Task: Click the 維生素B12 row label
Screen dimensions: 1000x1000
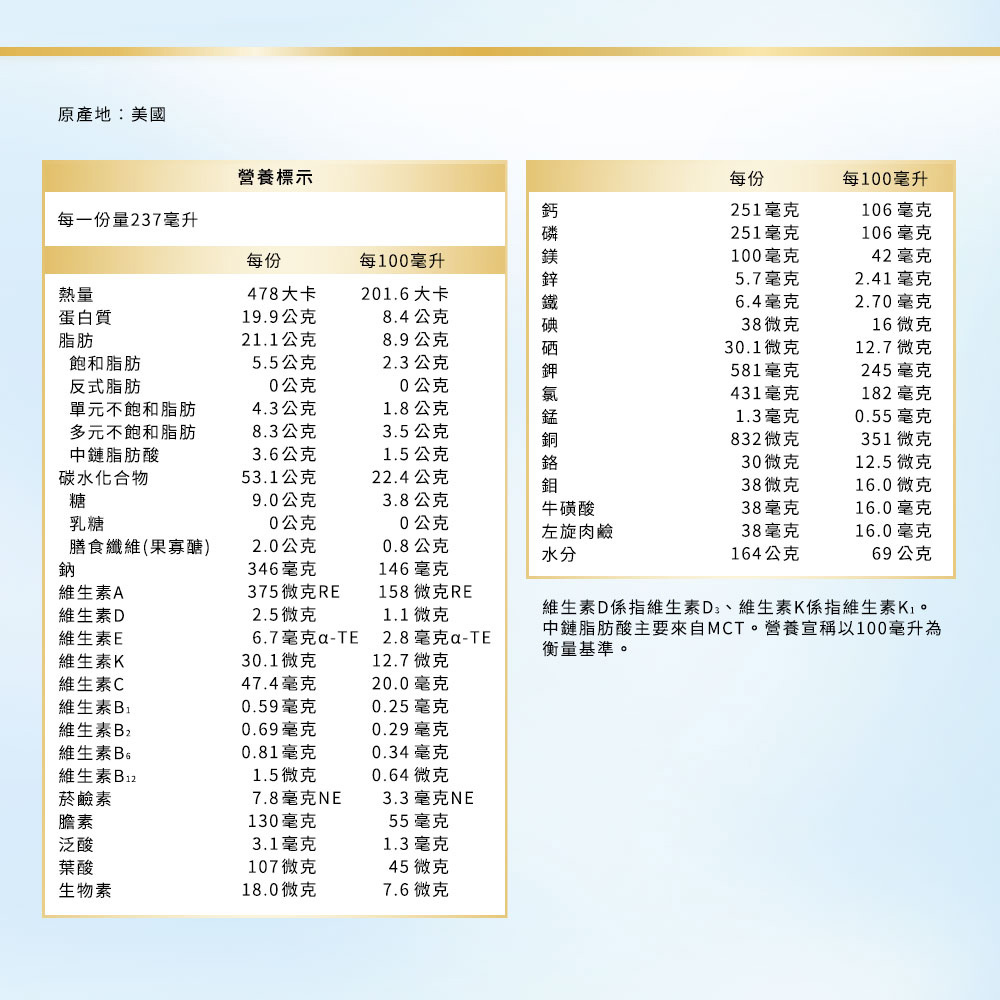Action: 97,776
